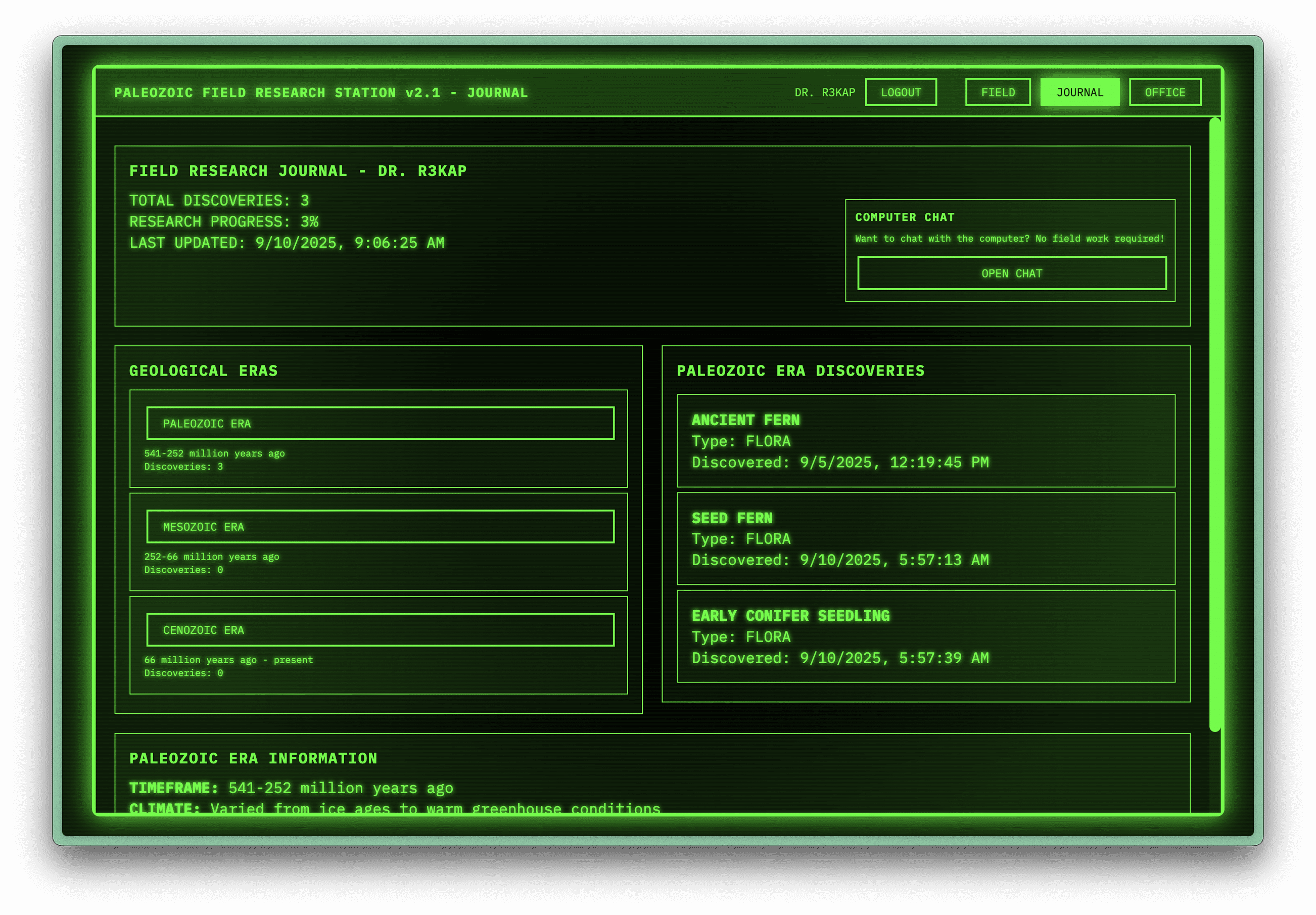
Task: Select the MESOZOIC ERA button
Action: [380, 527]
